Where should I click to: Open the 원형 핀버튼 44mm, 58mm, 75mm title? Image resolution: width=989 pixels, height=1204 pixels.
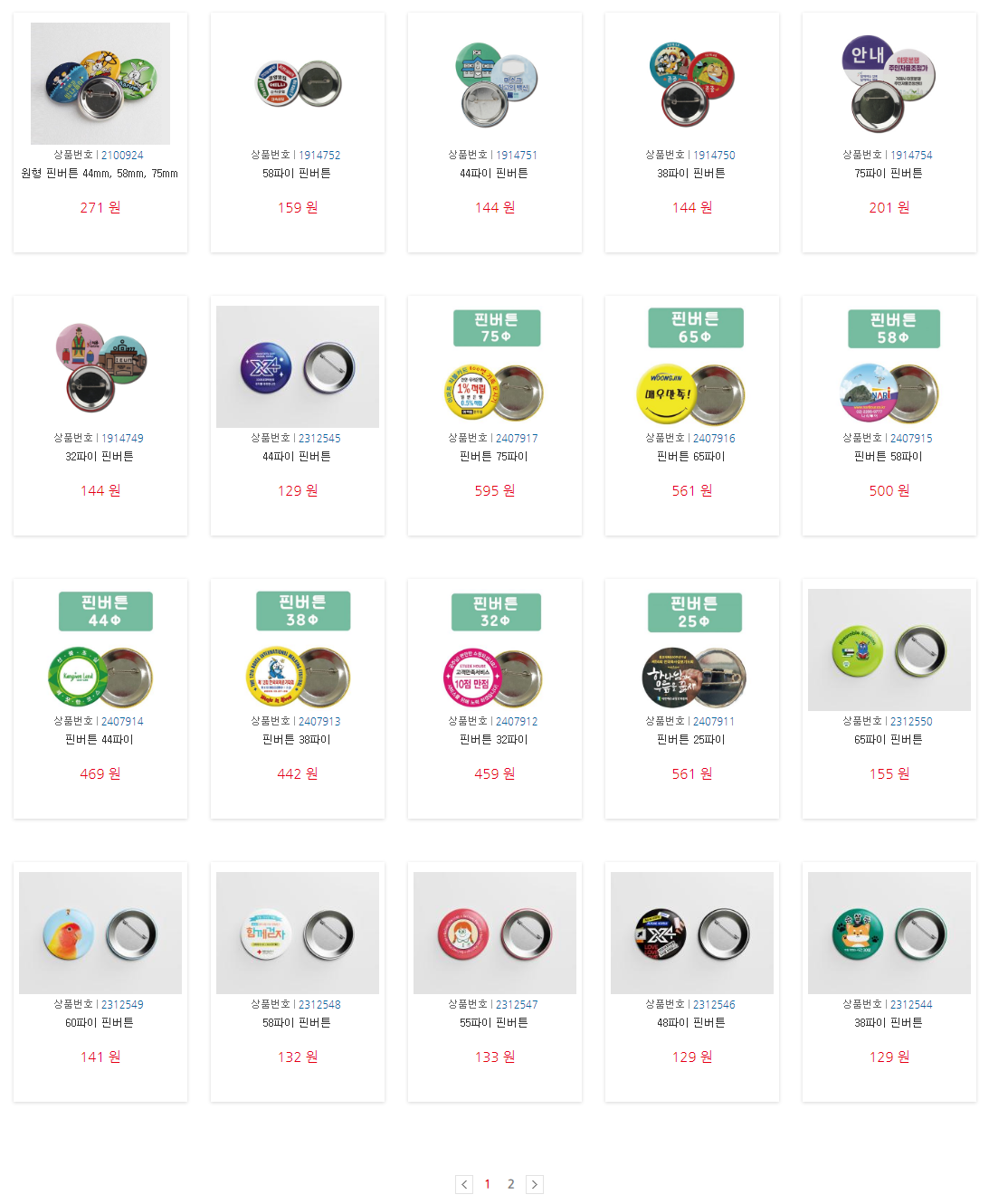coord(100,174)
